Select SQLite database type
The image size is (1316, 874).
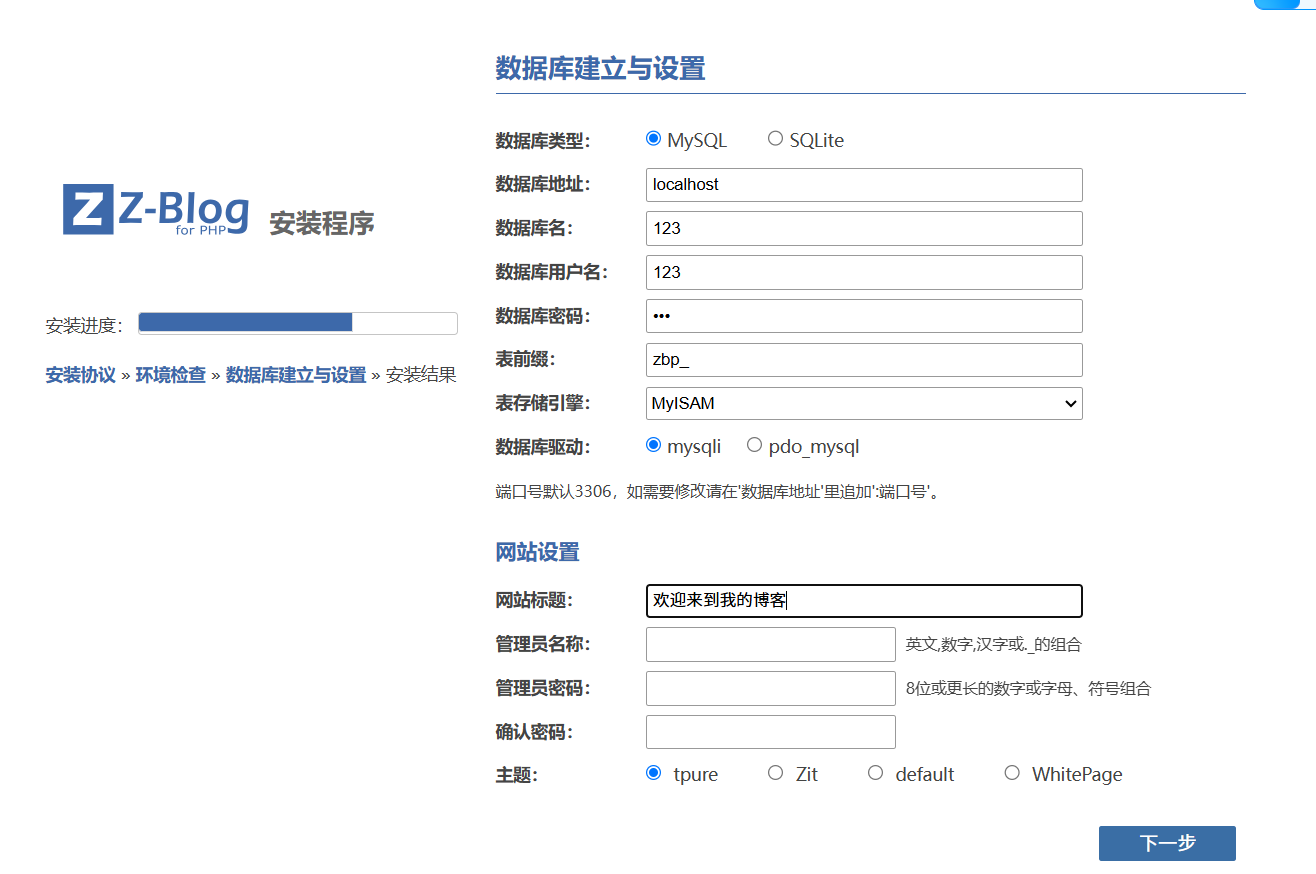tap(775, 139)
